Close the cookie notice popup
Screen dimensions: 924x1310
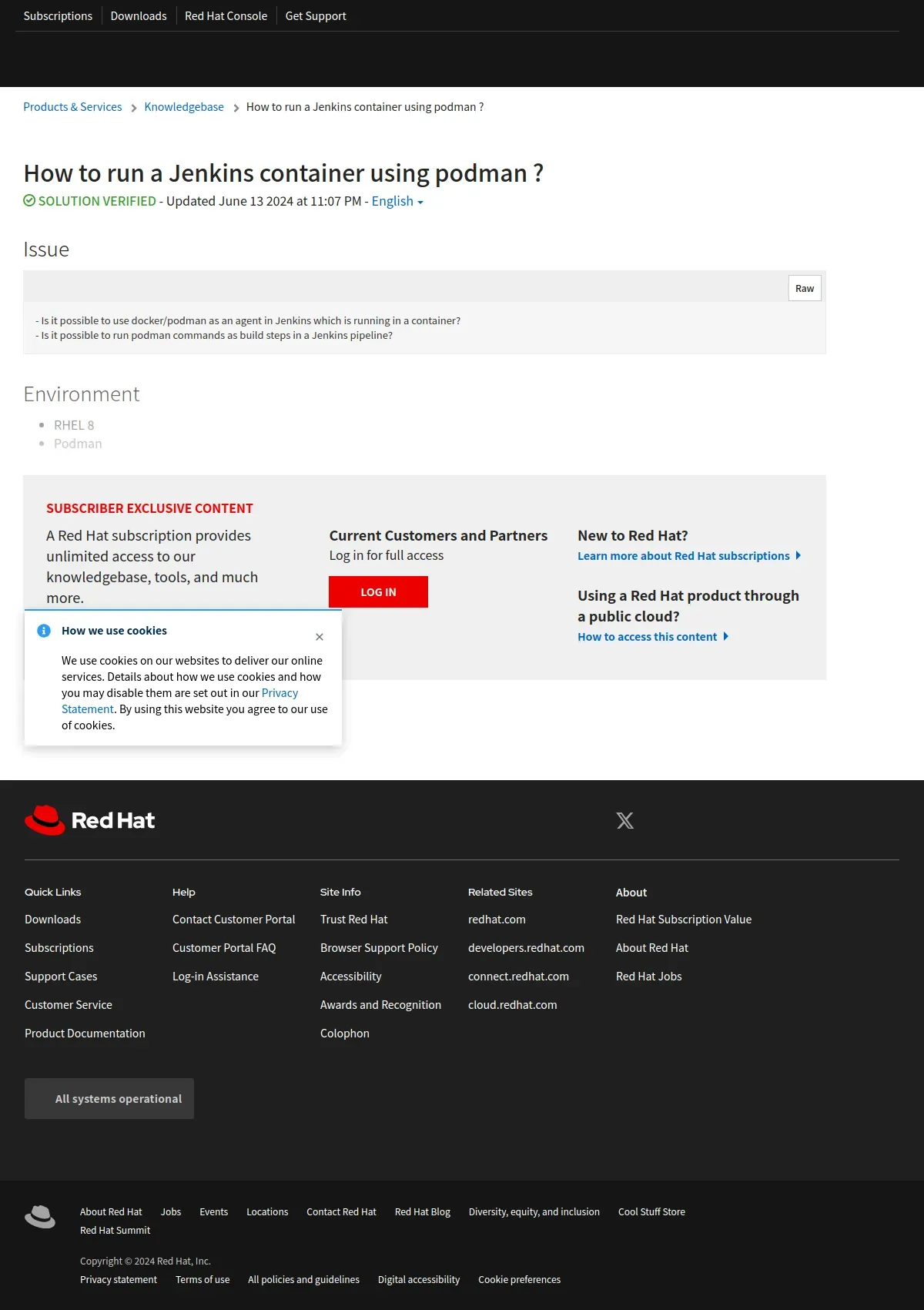click(320, 637)
